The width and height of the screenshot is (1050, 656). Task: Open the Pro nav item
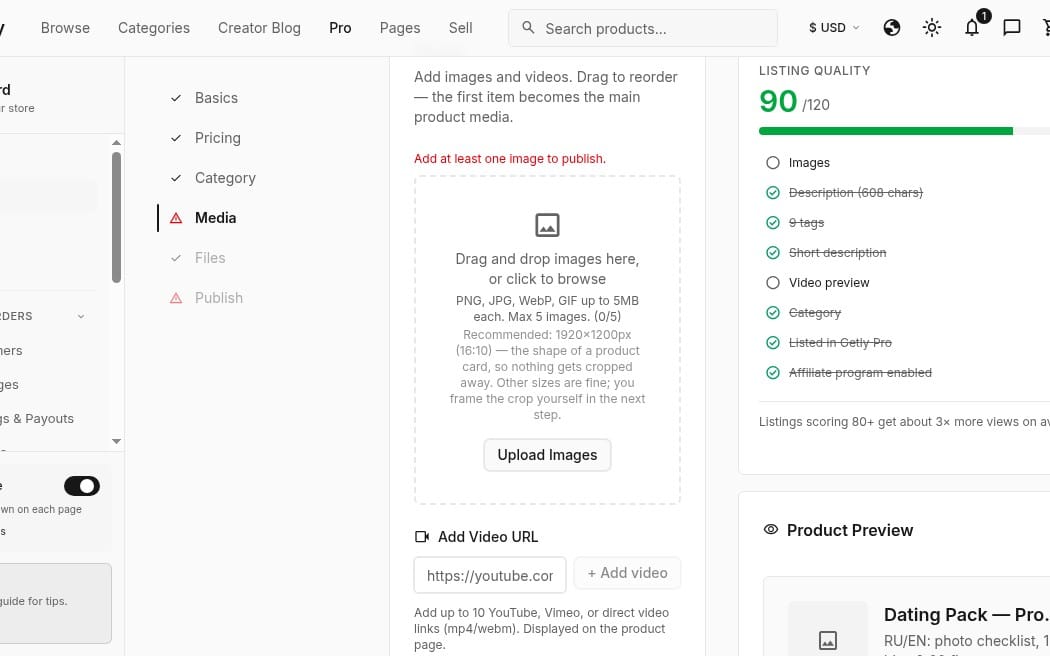click(340, 28)
